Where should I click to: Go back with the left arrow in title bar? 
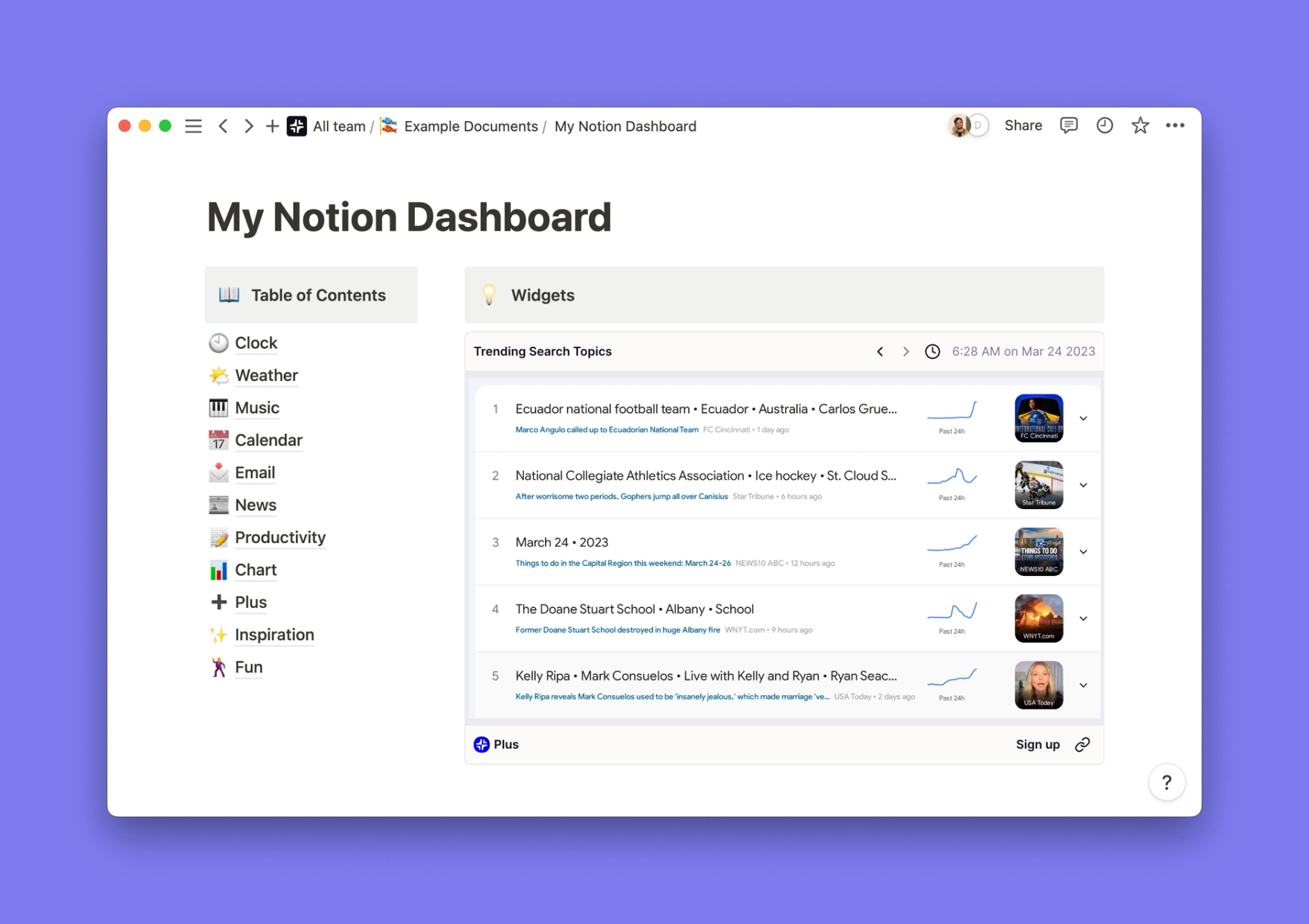(224, 126)
